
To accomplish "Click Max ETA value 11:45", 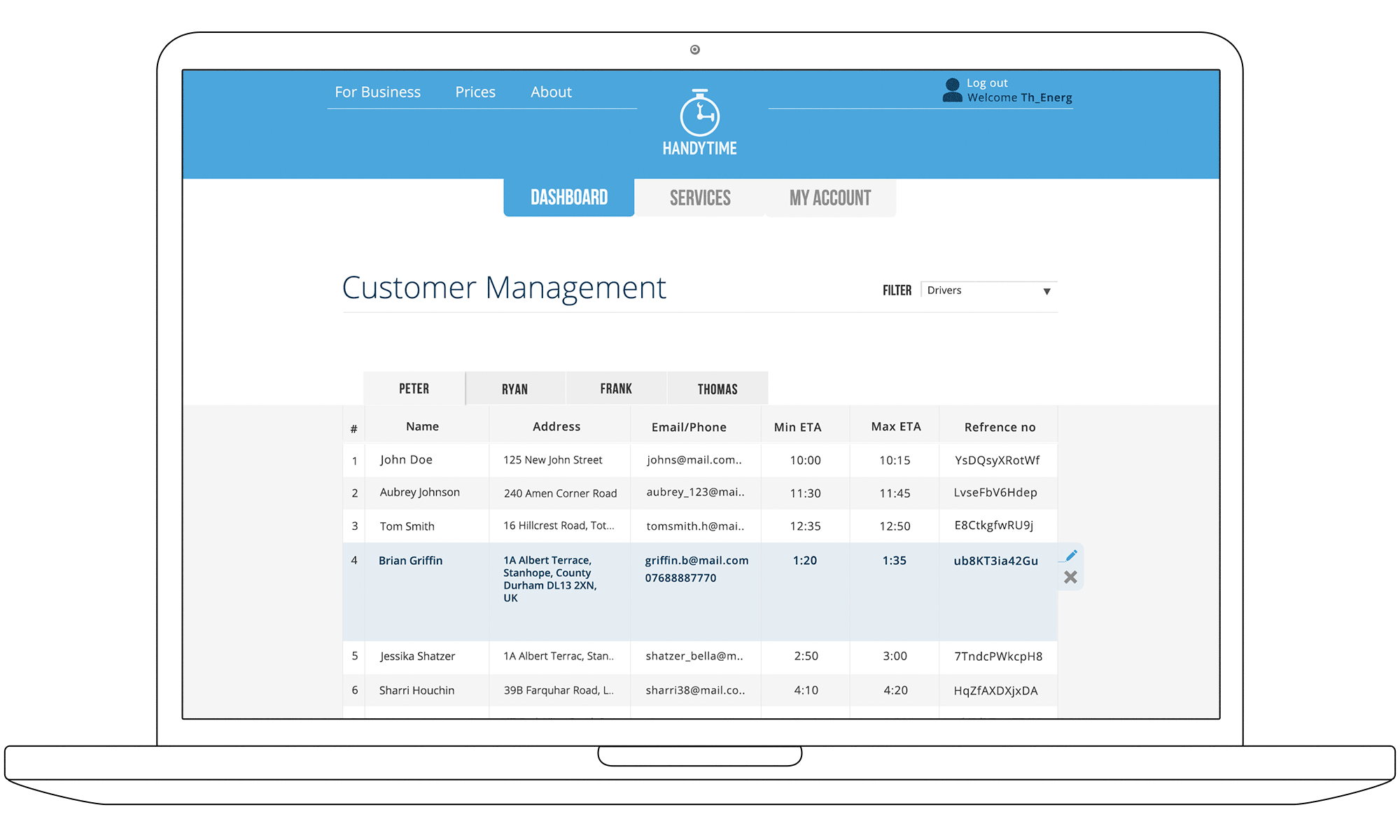I will [x=895, y=493].
